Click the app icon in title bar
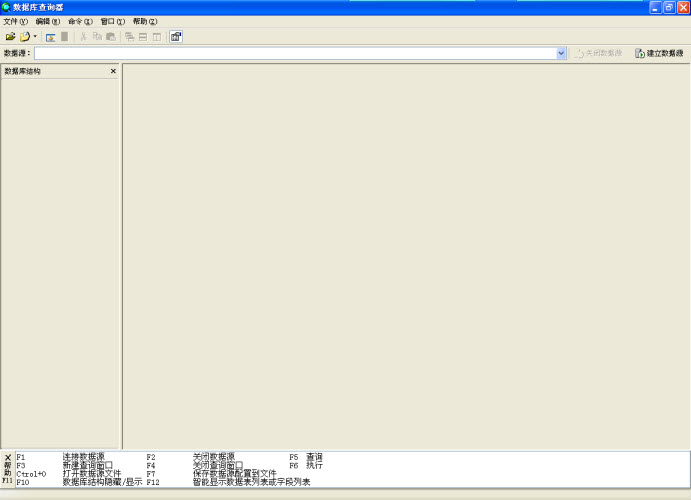This screenshot has height=500, width=691. (7, 7)
